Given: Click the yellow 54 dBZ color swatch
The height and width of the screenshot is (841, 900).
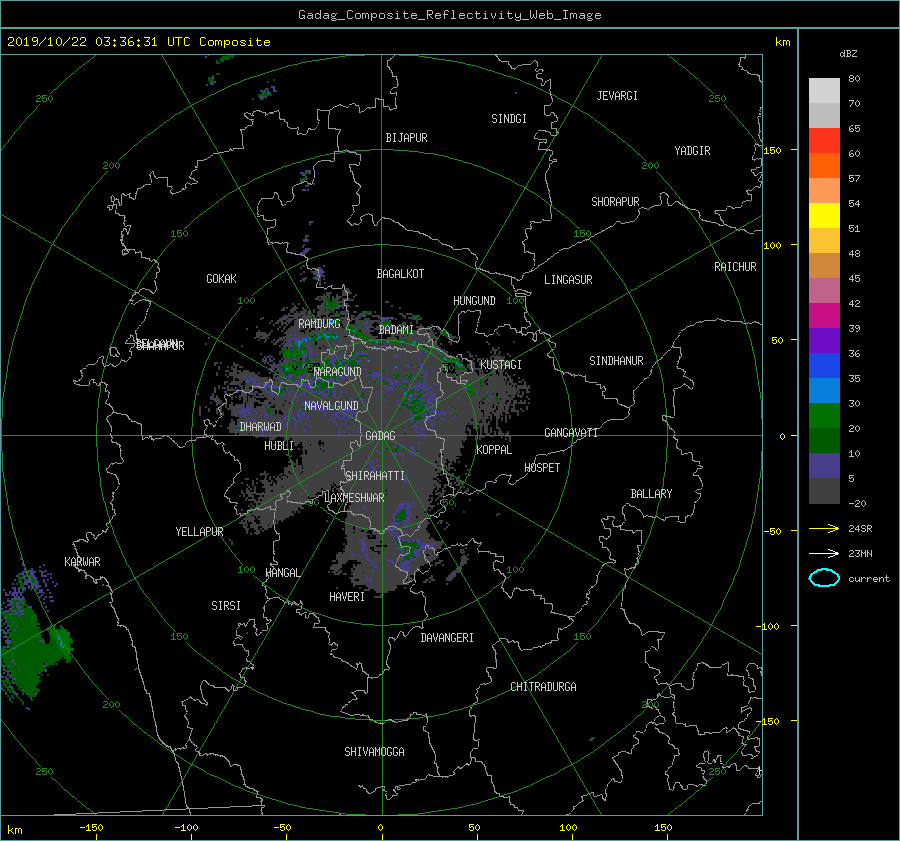Looking at the screenshot, I should [x=824, y=216].
